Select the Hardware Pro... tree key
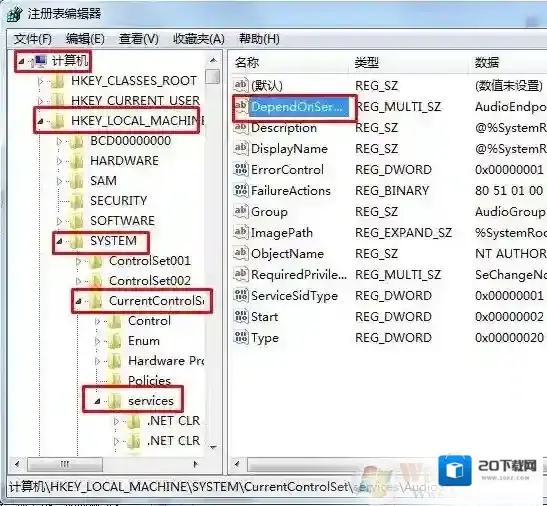The image size is (547, 506). click(166, 361)
